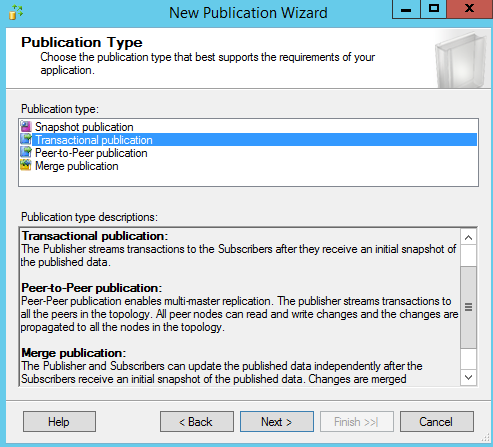Click the Merge publication description heading

(74, 353)
